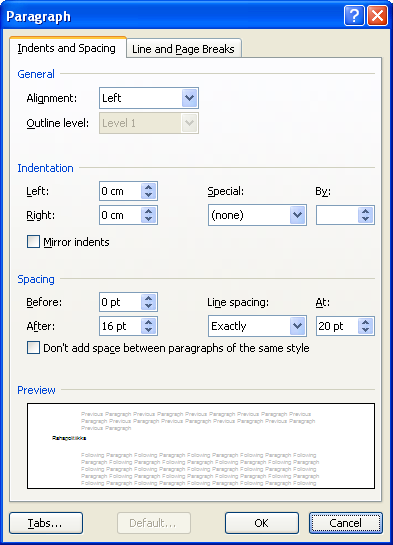
Task: Switch to Line and Page Breaks tab
Action: click(183, 49)
